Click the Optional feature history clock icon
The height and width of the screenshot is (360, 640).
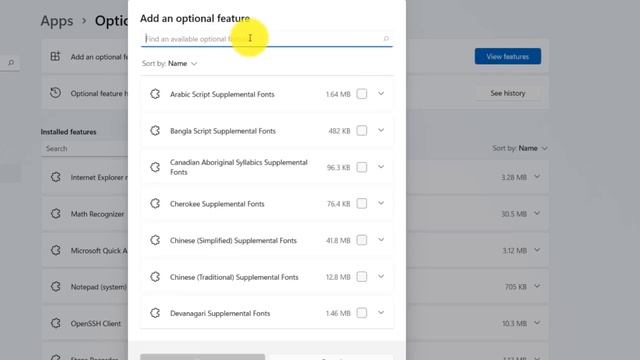tap(56, 93)
